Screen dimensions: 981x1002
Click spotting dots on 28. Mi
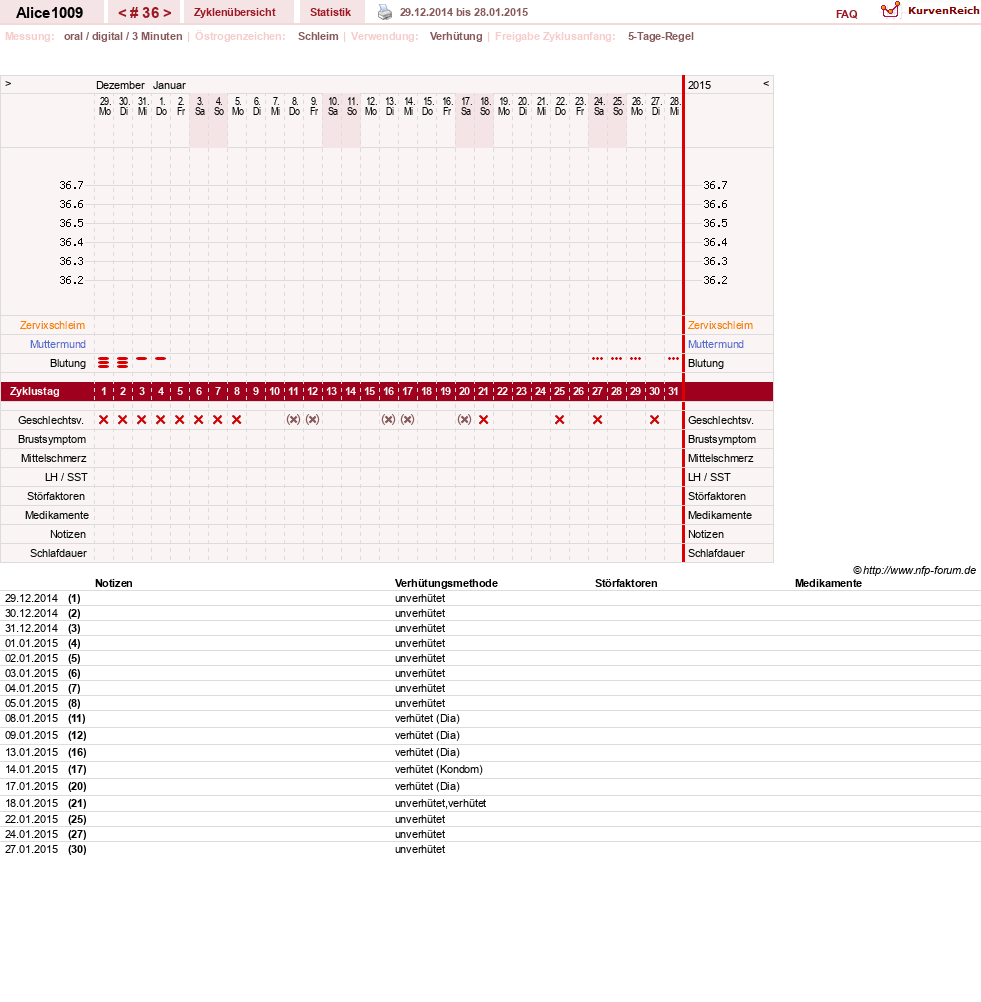point(674,358)
